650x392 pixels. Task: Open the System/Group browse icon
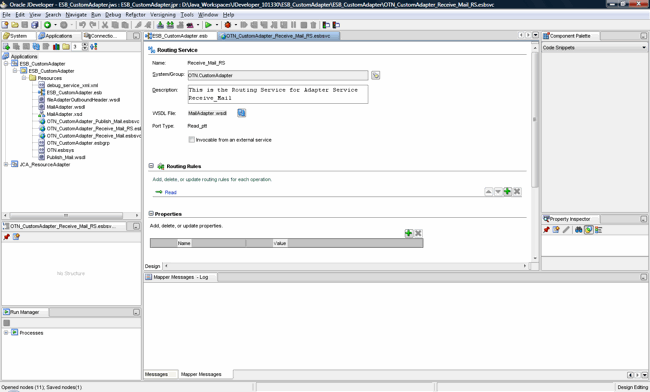[x=375, y=75]
